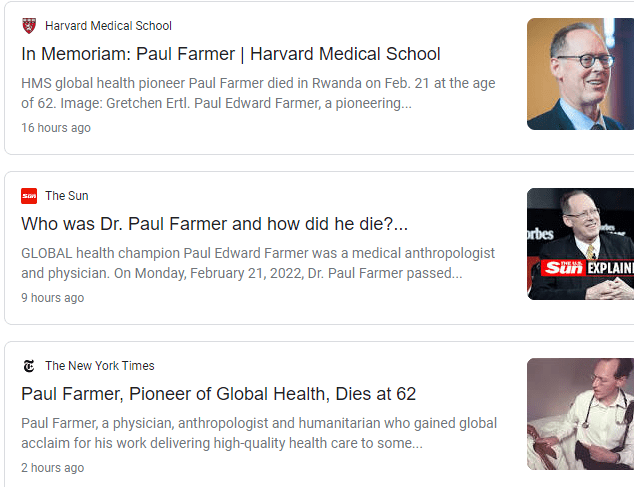Click the Harvard Medical School shield favicon
This screenshot has height=487, width=634.
click(29, 26)
